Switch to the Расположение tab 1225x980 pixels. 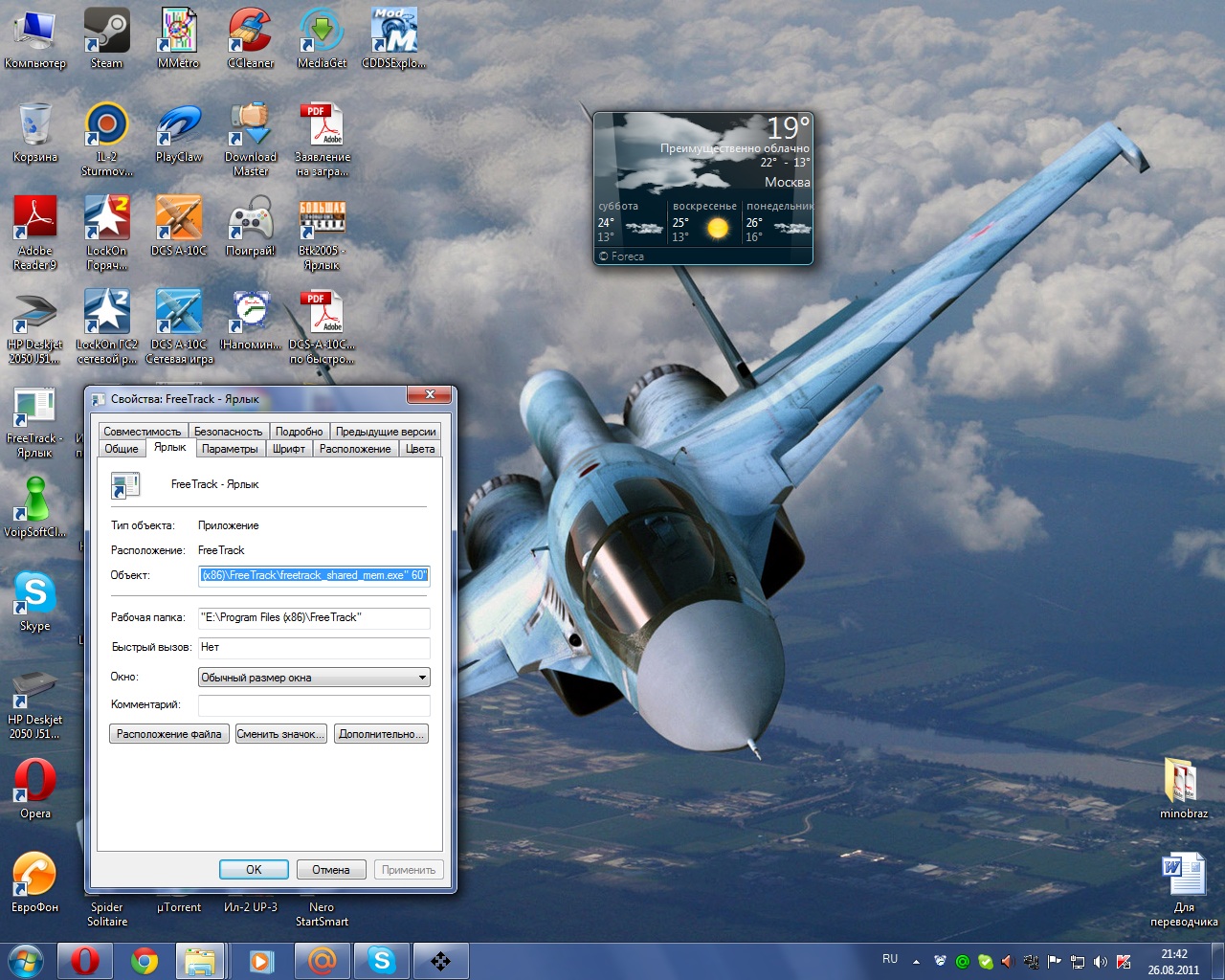(x=355, y=449)
